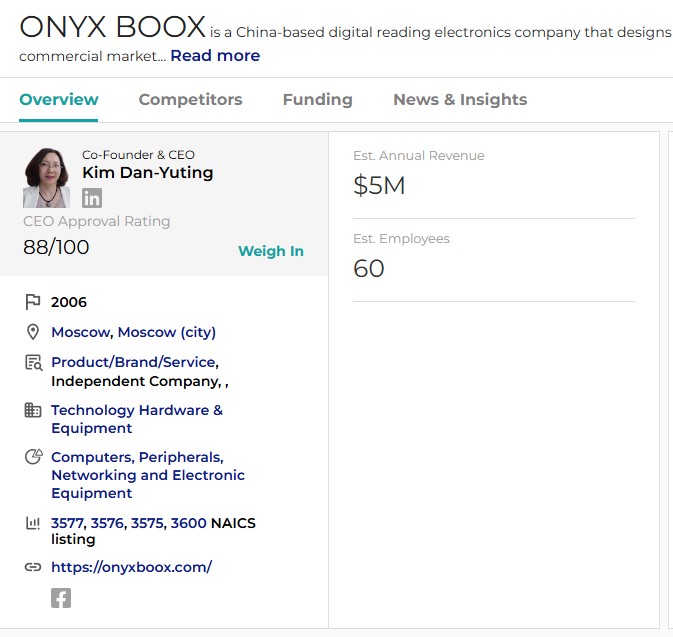
Task: Click the company type document-search icon
Action: pos(33,363)
